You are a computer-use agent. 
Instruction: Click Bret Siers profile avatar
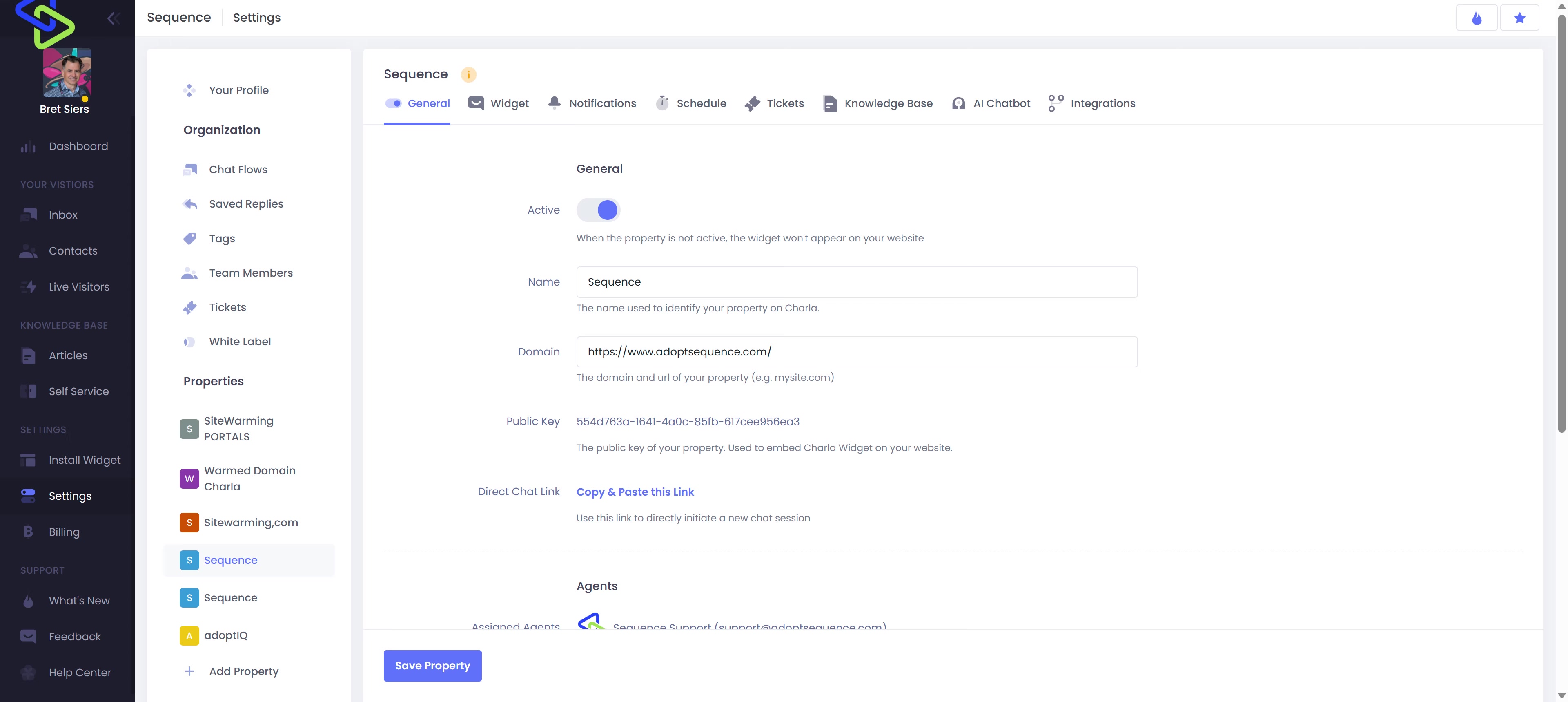(x=67, y=73)
